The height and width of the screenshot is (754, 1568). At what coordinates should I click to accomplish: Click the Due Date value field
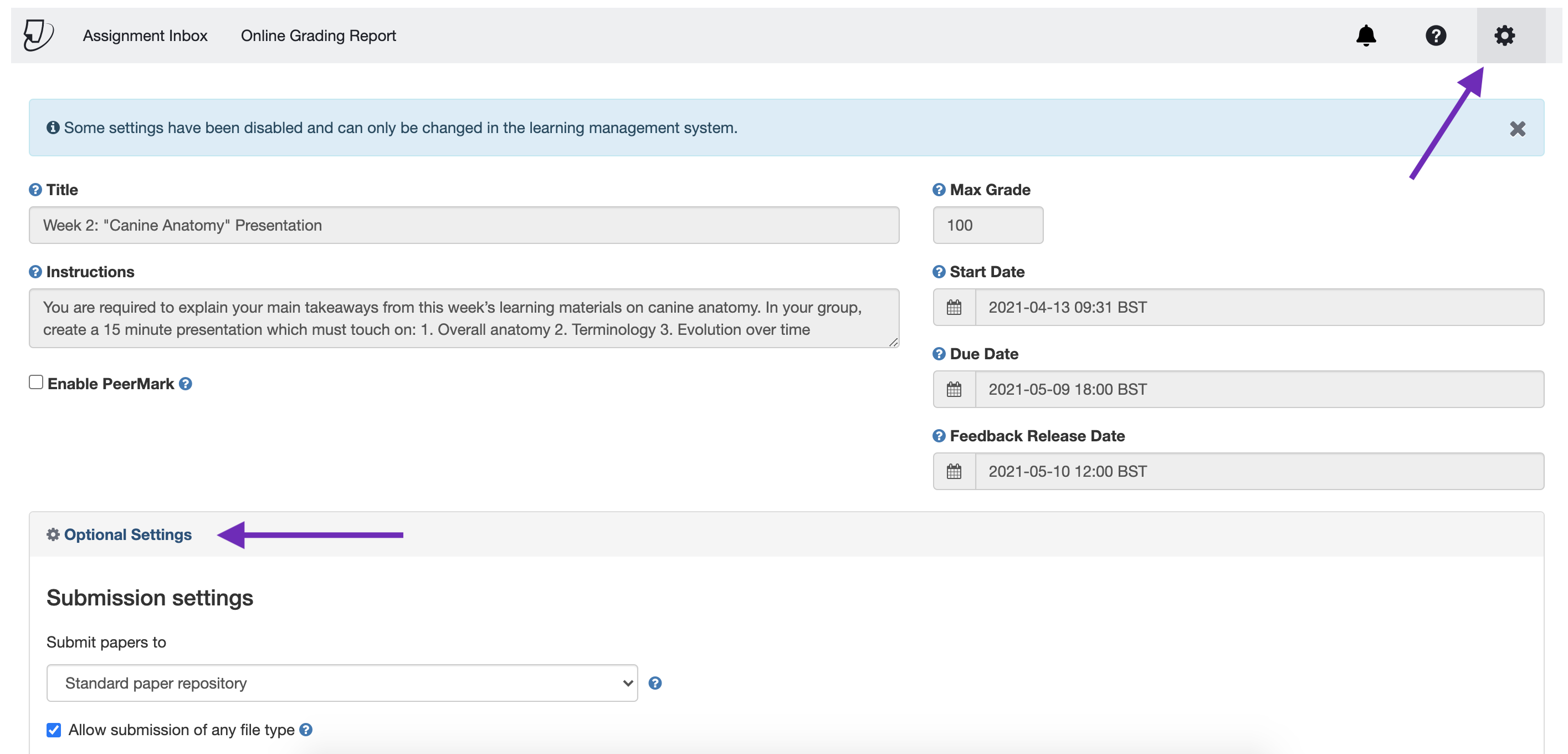pos(1259,389)
